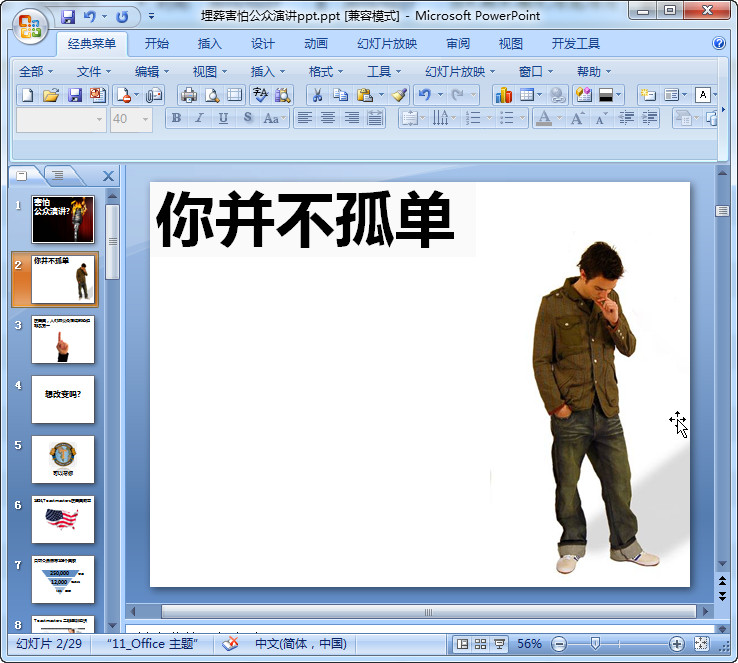Cut selection with the scissors icon
This screenshot has width=738, height=663.
coord(317,95)
